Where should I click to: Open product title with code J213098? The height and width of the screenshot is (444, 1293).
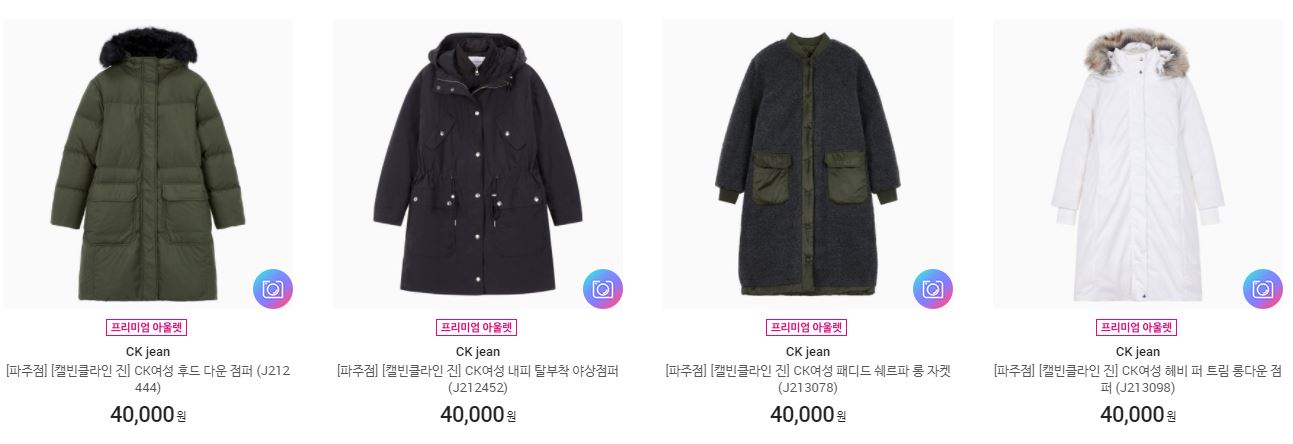pyautogui.click(x=1138, y=379)
